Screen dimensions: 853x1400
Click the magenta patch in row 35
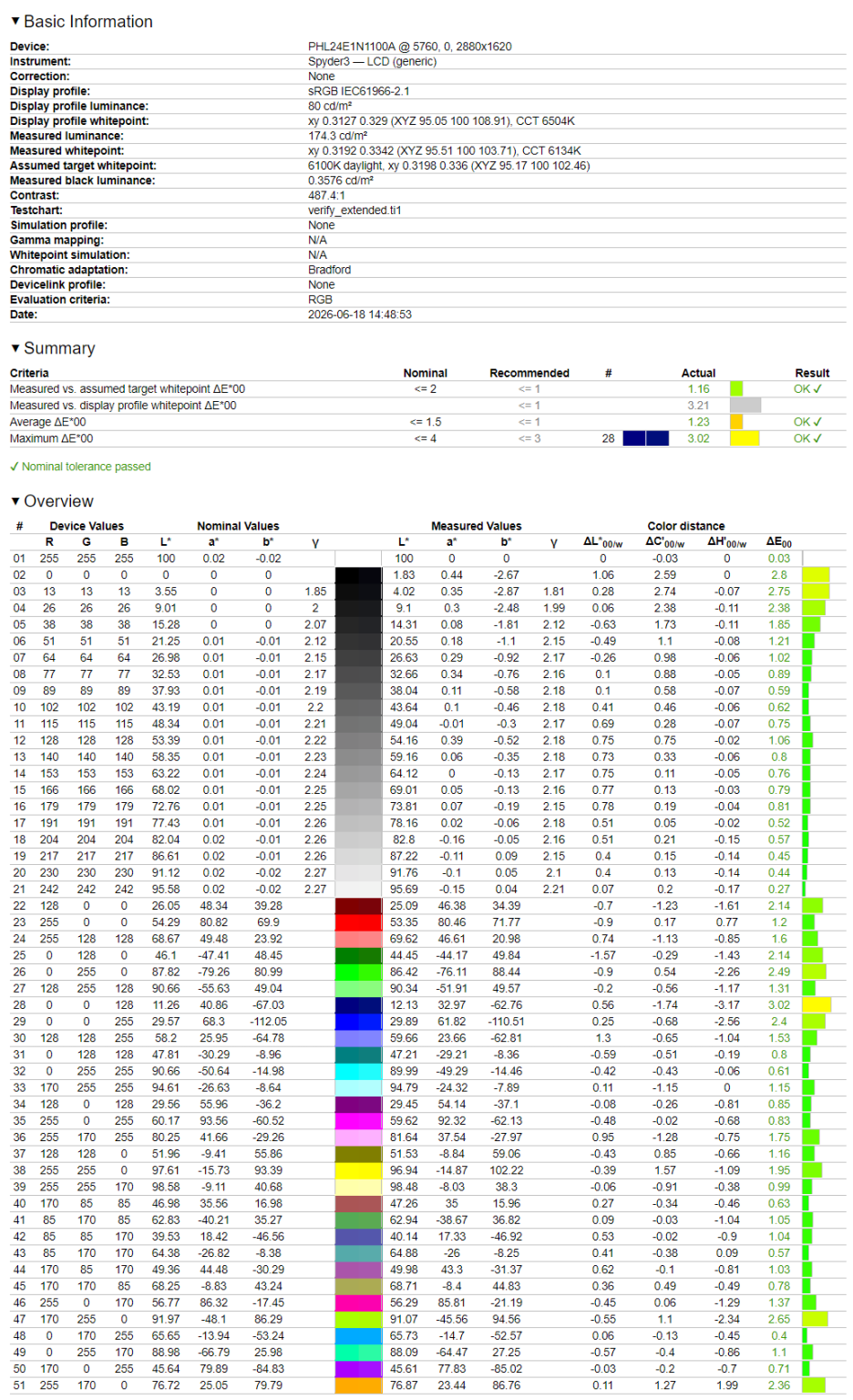[x=358, y=1121]
